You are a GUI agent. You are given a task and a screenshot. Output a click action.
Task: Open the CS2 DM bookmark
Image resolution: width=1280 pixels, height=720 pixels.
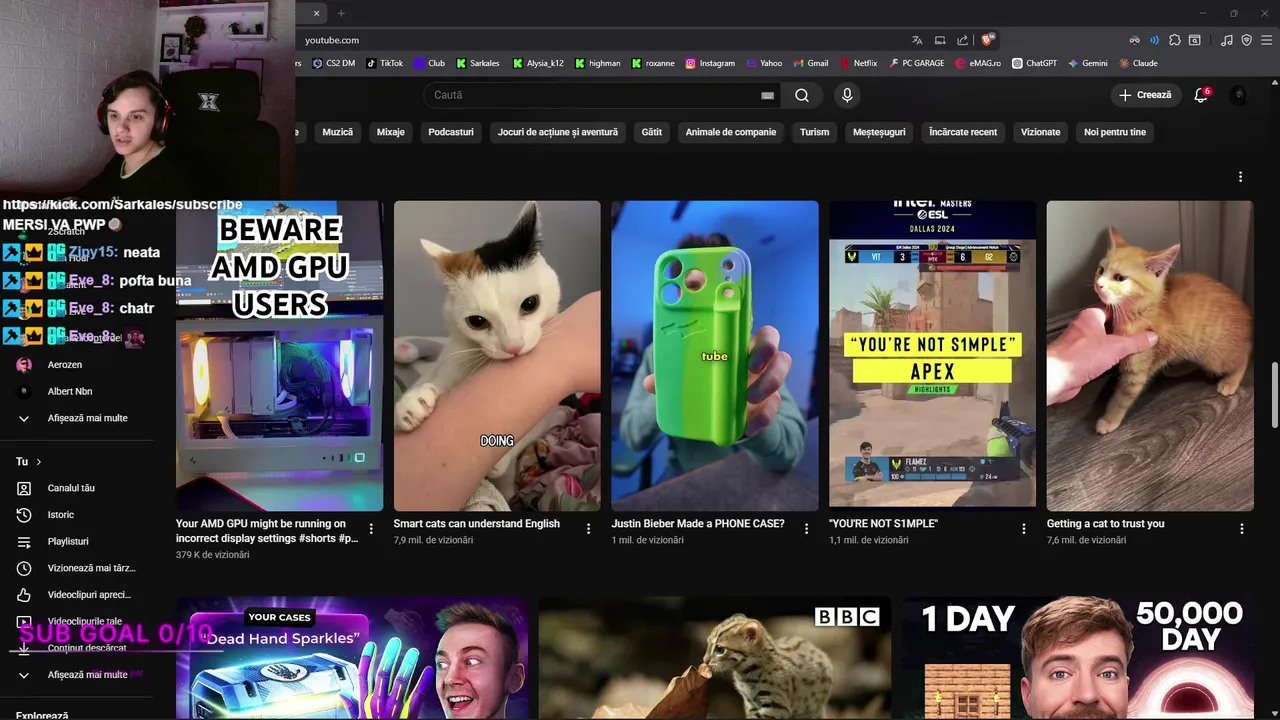click(334, 63)
